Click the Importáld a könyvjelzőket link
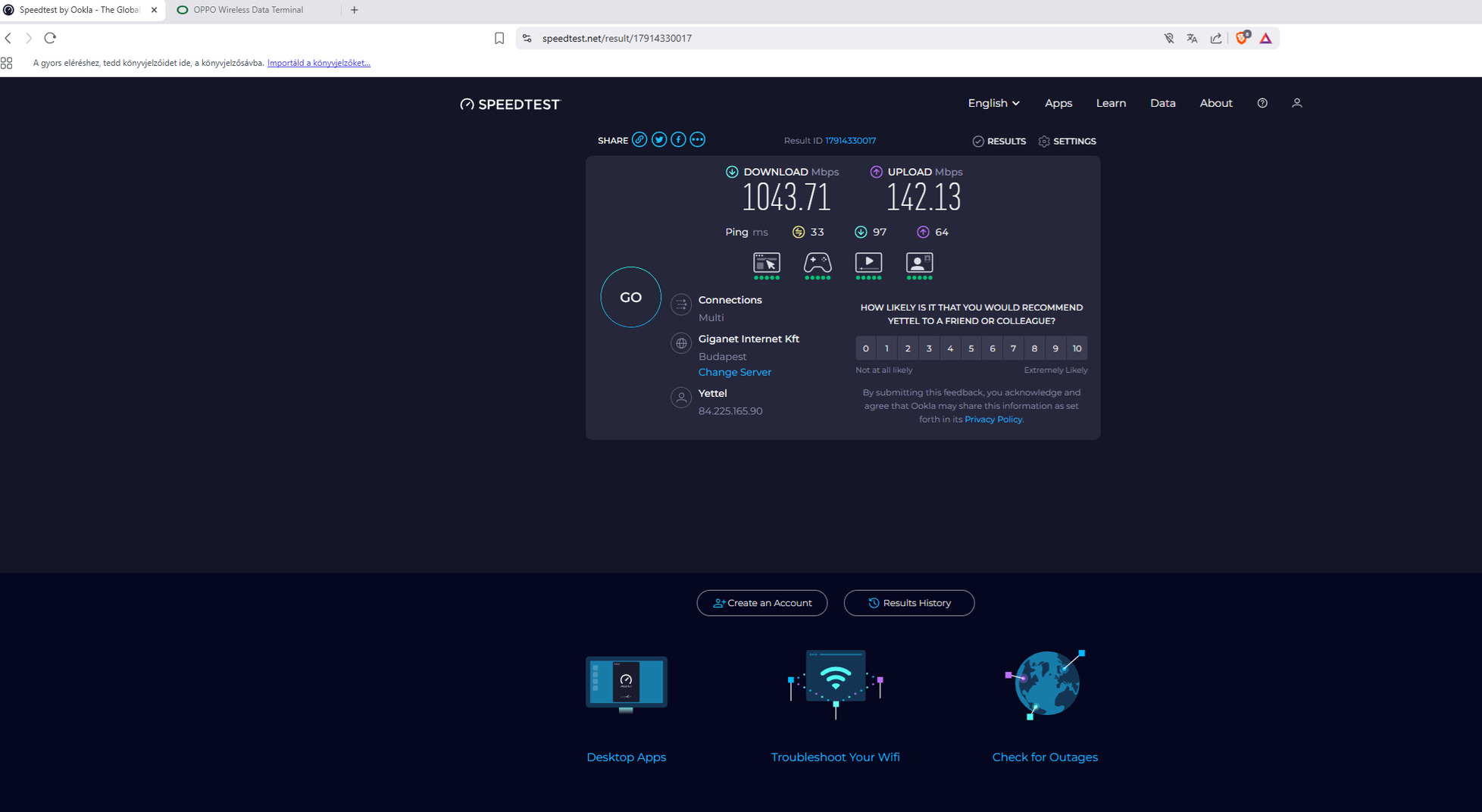The height and width of the screenshot is (812, 1482). pyautogui.click(x=319, y=63)
